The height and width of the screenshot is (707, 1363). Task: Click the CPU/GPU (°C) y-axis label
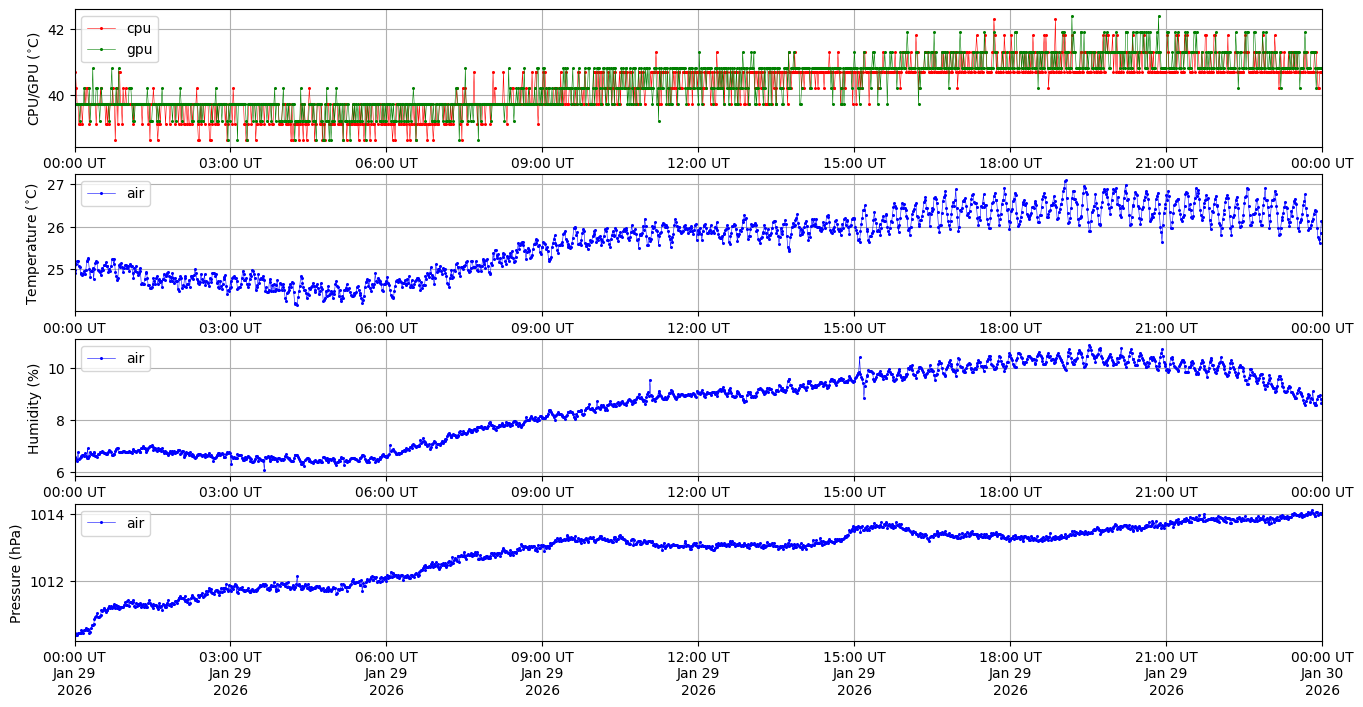point(34,79)
